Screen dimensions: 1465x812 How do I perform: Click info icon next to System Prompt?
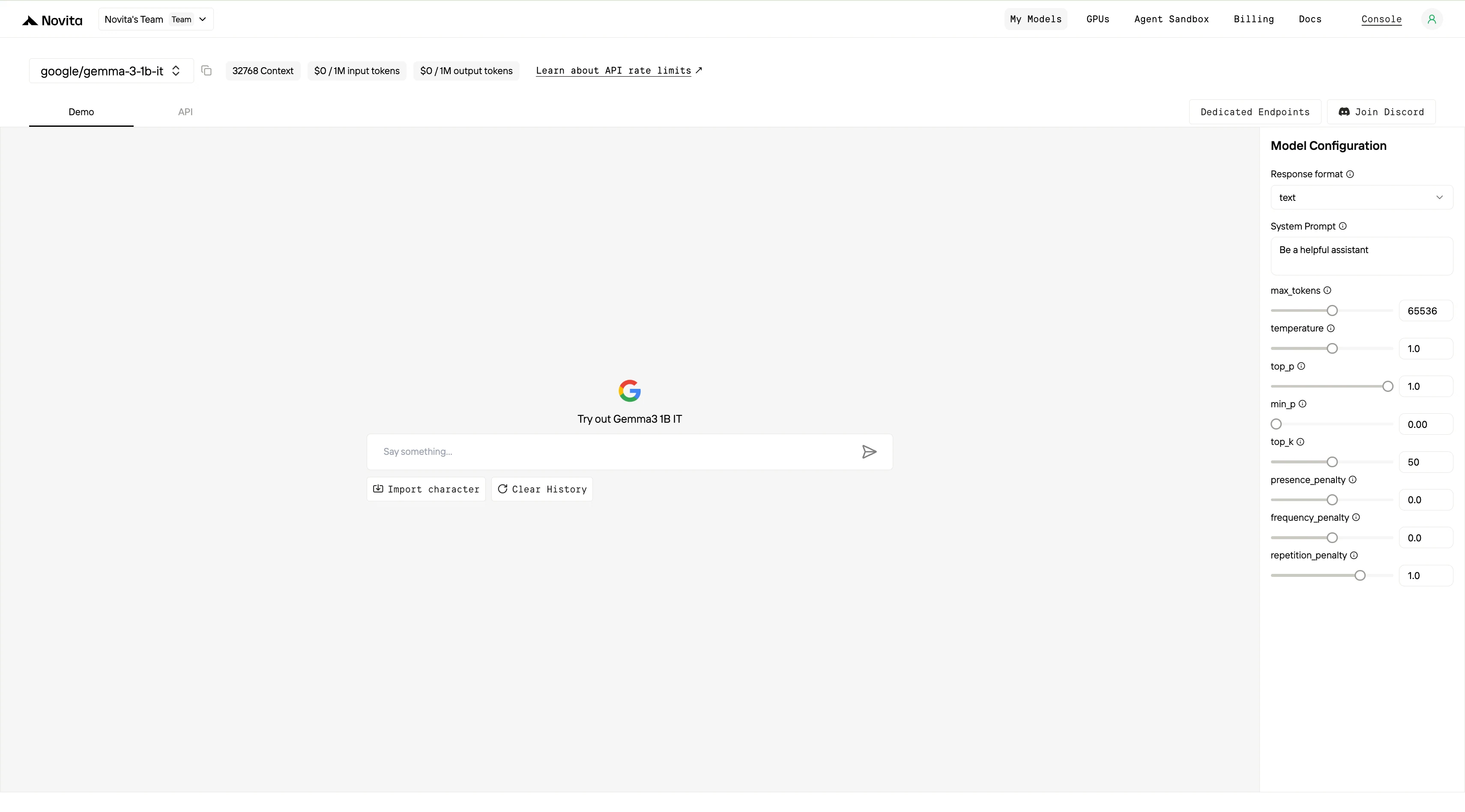[1343, 226]
